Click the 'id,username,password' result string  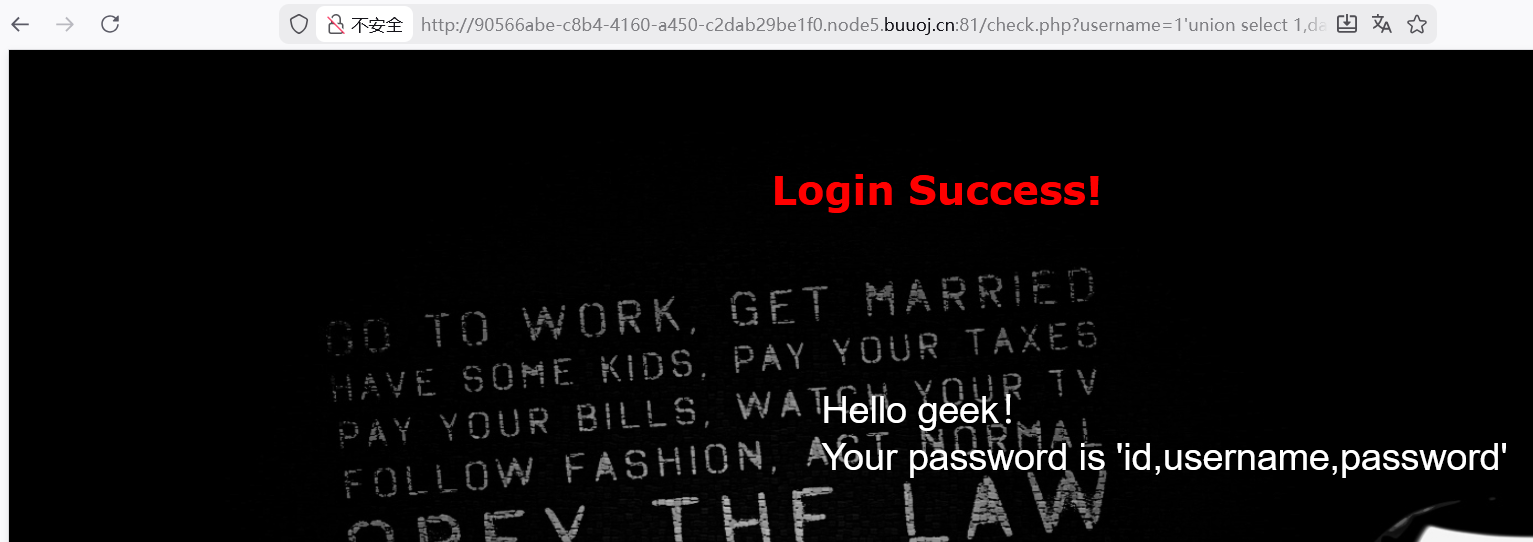tap(1311, 457)
